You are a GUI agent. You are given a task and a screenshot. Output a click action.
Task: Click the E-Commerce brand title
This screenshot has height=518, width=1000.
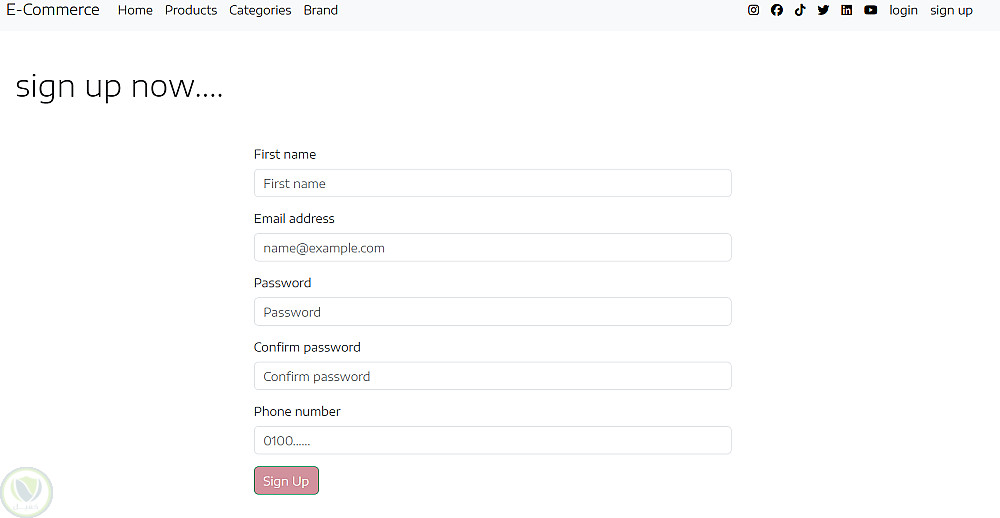[x=53, y=10]
